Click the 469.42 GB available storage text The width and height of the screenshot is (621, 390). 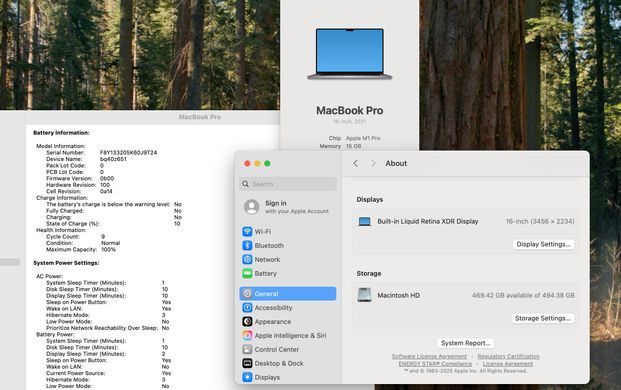(523, 295)
